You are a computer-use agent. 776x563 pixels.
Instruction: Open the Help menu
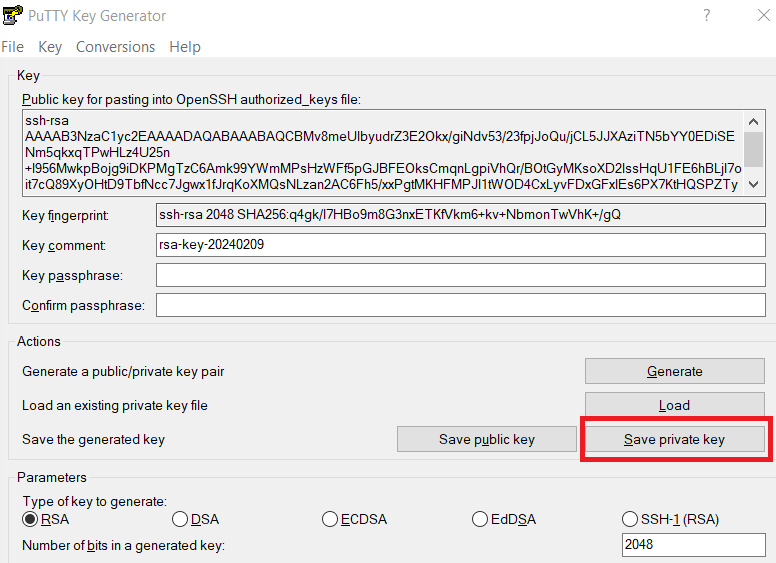[x=185, y=47]
